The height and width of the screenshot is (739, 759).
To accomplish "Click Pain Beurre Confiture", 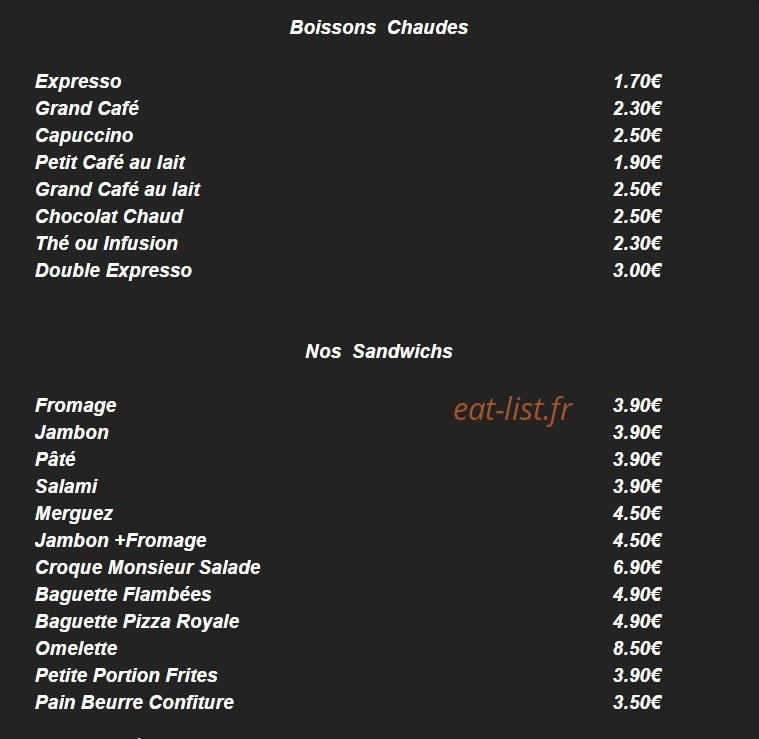I will [x=134, y=703].
